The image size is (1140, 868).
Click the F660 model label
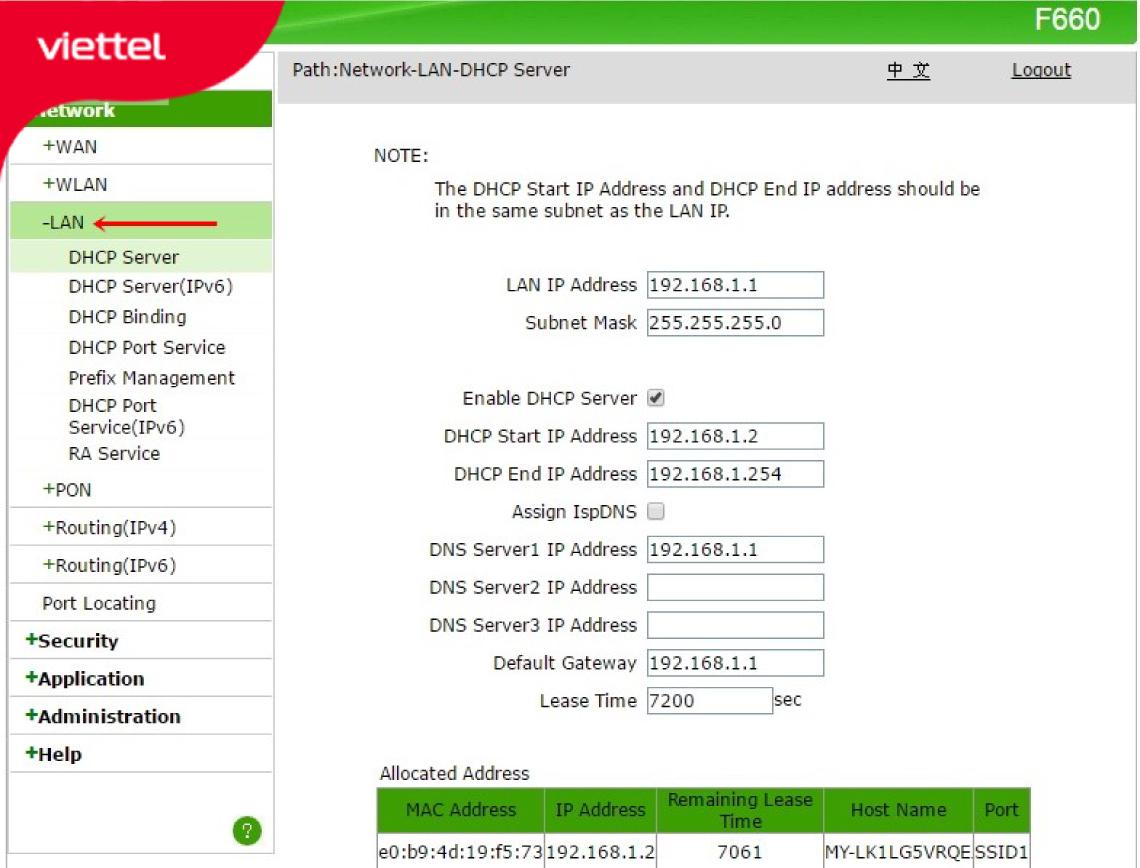(x=1067, y=19)
